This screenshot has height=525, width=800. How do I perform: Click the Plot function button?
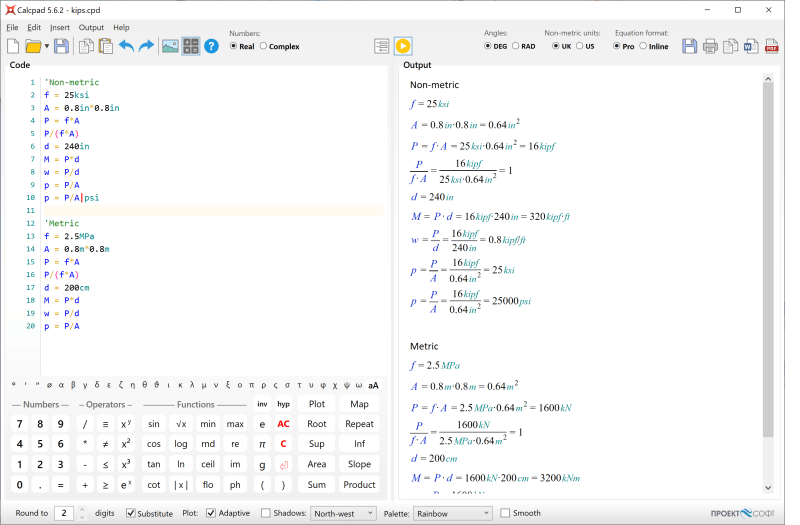coord(317,404)
